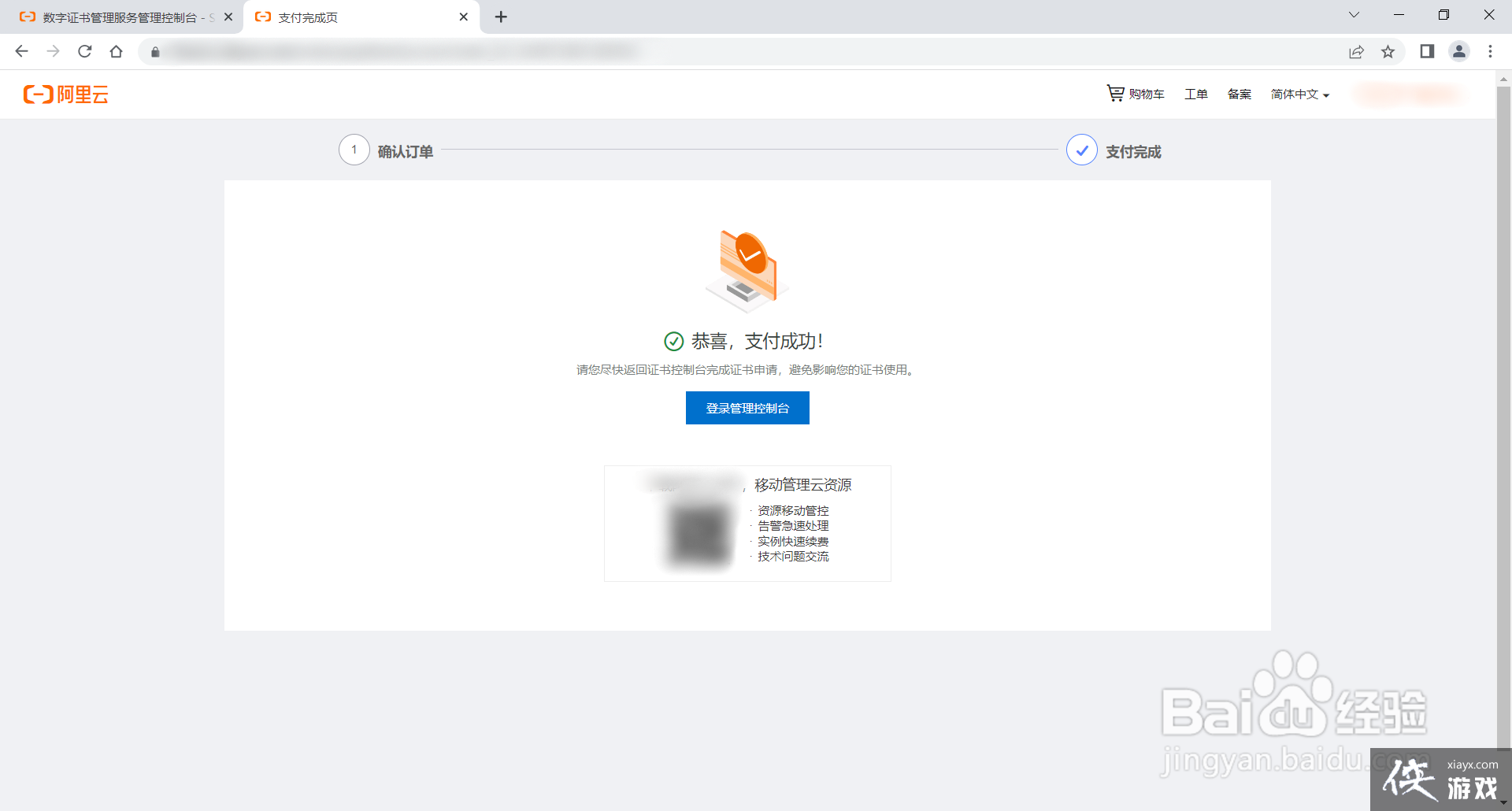Click the lock icon in address bar
The width and height of the screenshot is (1512, 811).
click(x=155, y=52)
